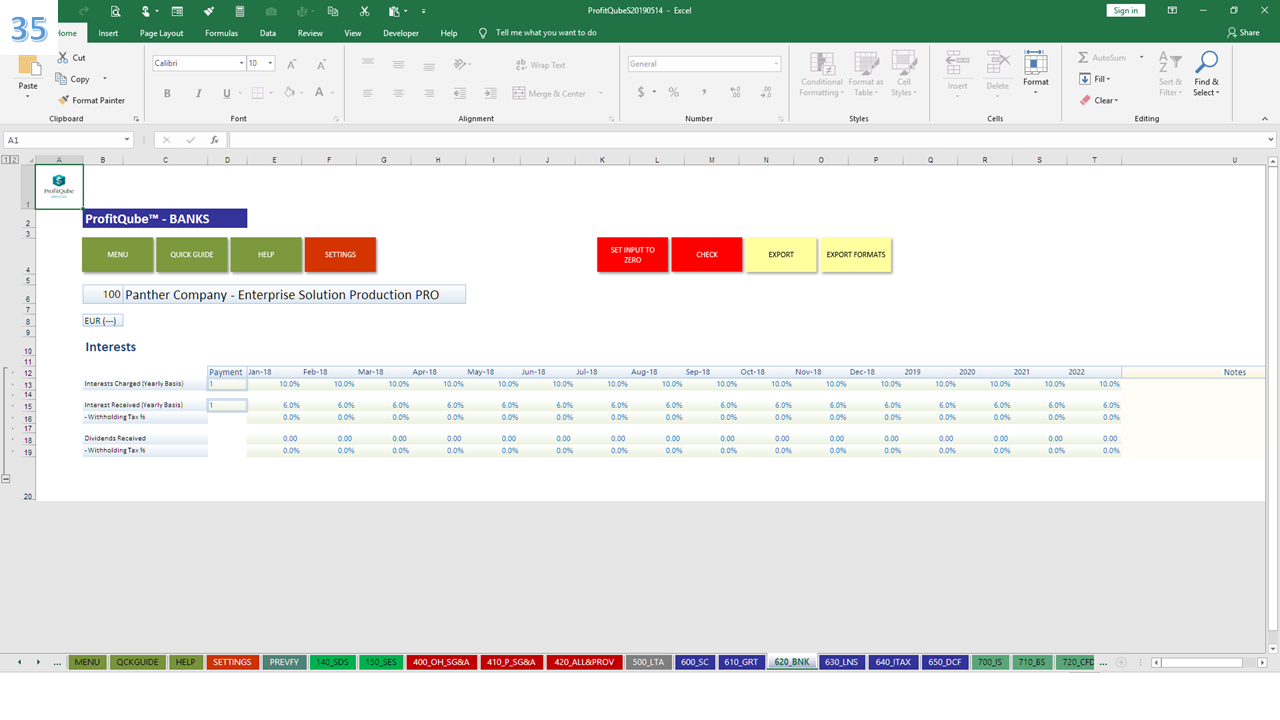Click the Tell me what you want search
1280x720 pixels.
(x=546, y=33)
